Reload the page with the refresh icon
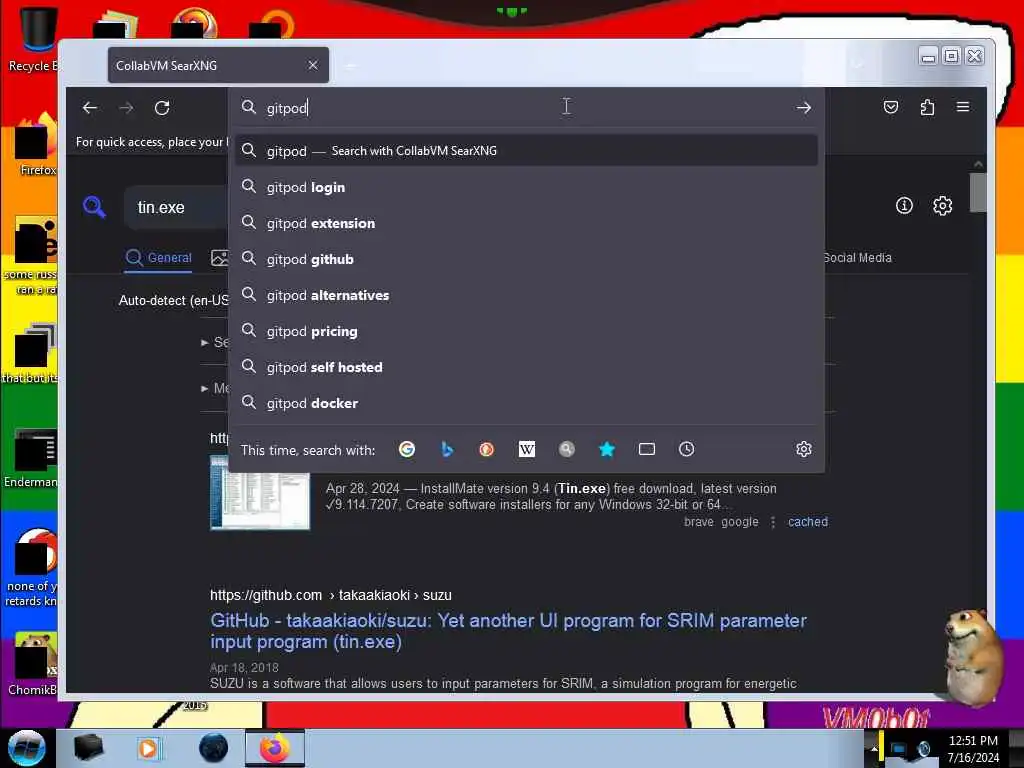The height and width of the screenshot is (768, 1024). [x=162, y=108]
